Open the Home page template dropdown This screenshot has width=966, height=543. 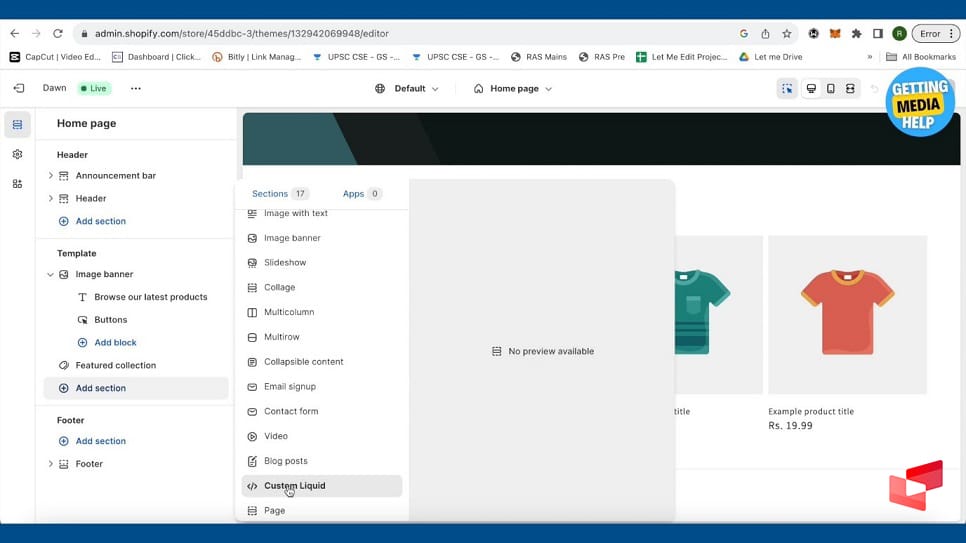(513, 89)
